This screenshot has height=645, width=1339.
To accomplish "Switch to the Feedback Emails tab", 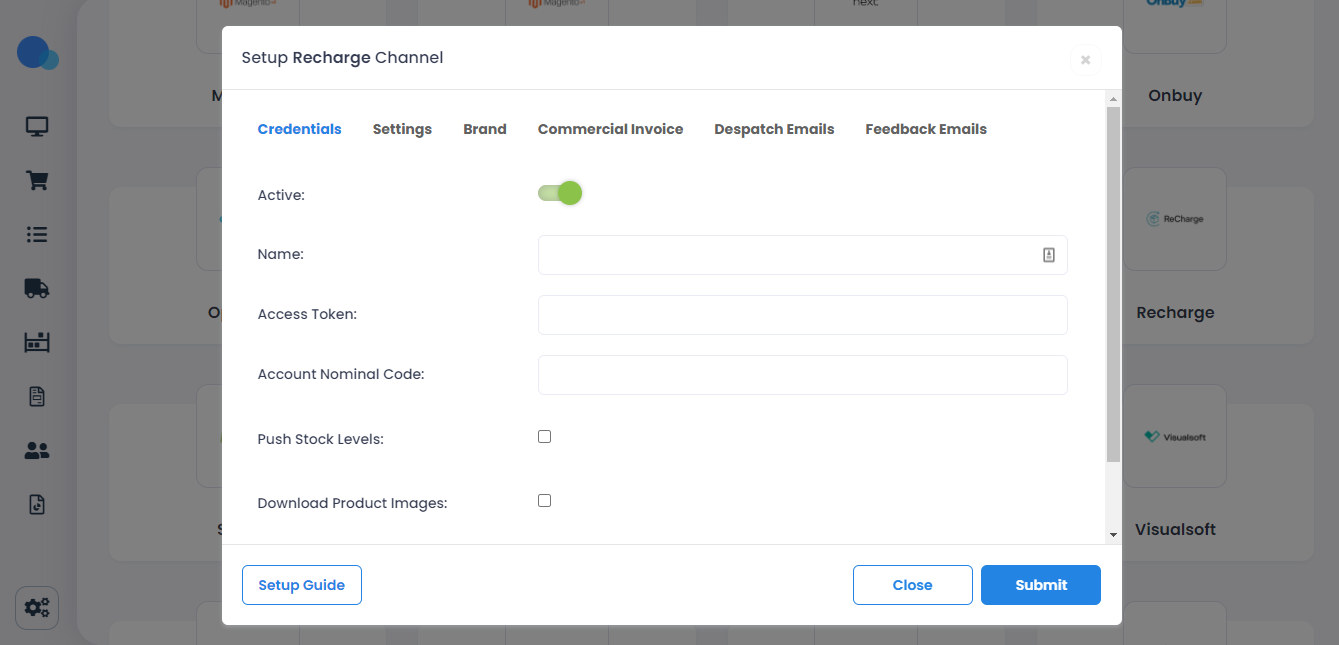I will [926, 129].
